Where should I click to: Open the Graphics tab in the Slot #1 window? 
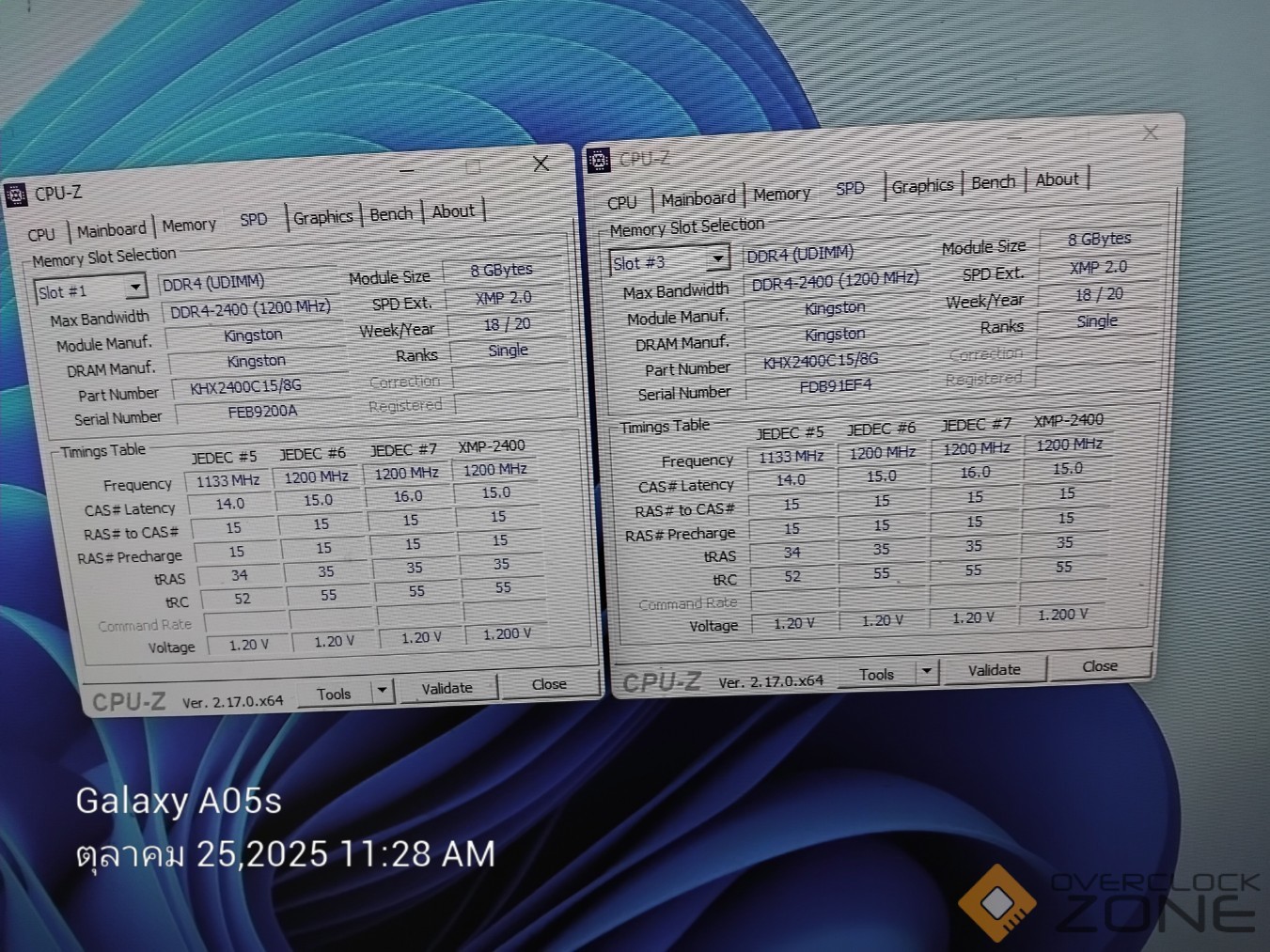(322, 217)
